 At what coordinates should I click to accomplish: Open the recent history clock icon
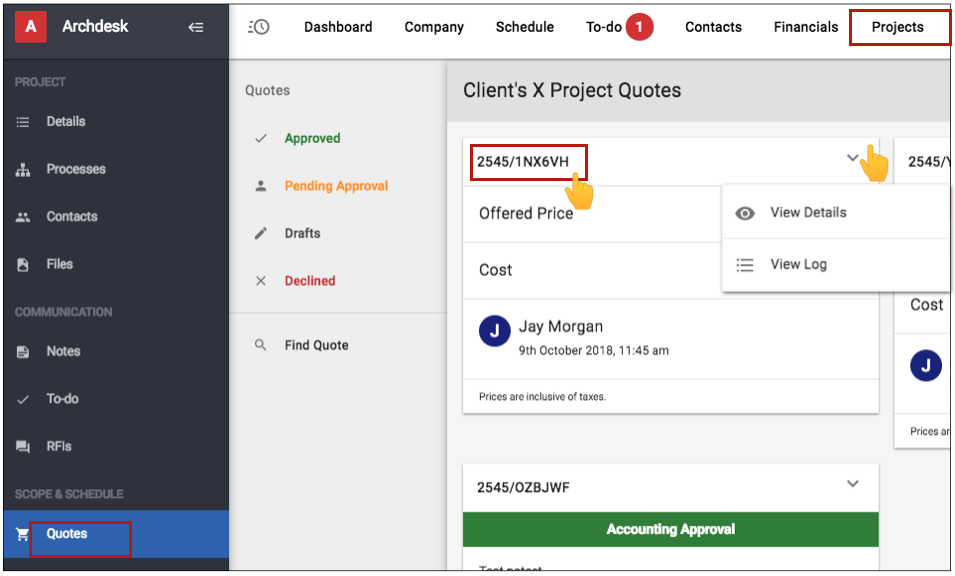click(258, 27)
